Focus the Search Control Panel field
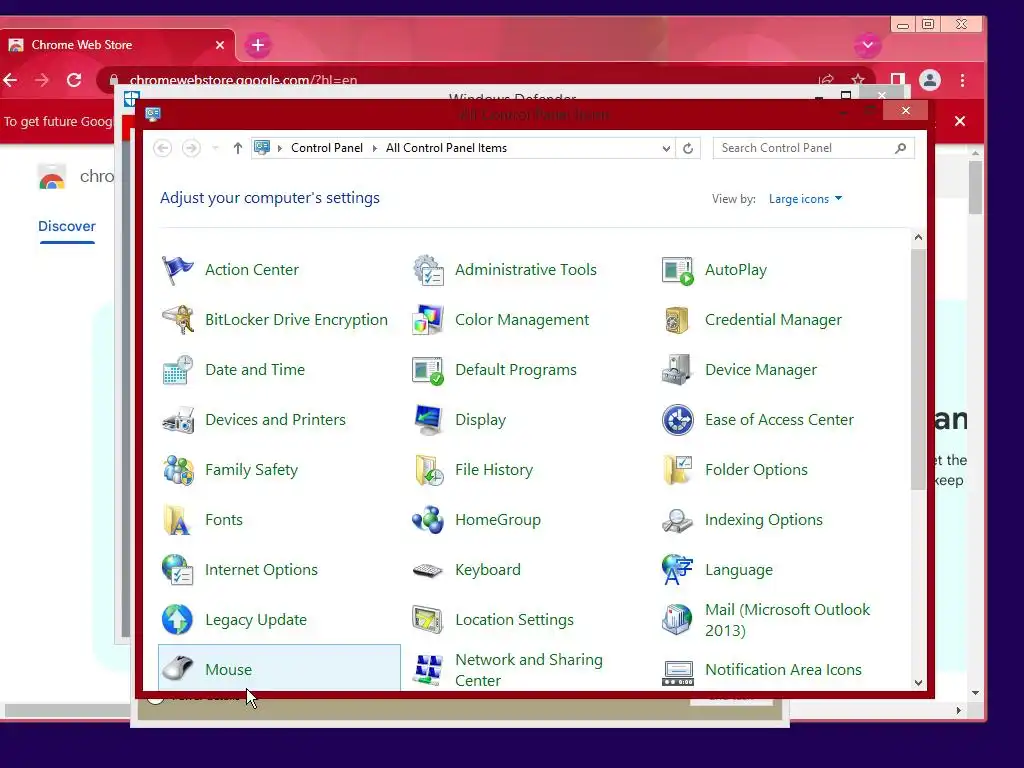 tap(813, 148)
